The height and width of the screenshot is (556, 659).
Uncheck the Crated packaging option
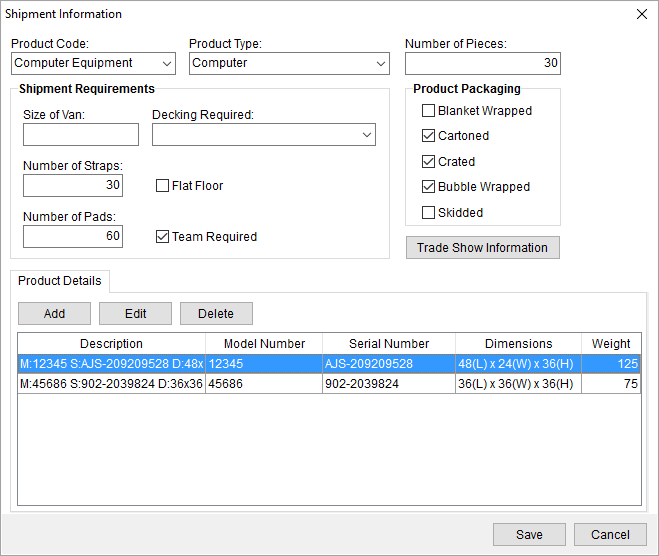[429, 162]
